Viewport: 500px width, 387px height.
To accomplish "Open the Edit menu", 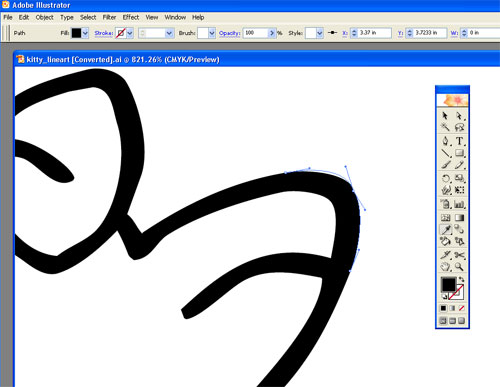I will (x=24, y=17).
